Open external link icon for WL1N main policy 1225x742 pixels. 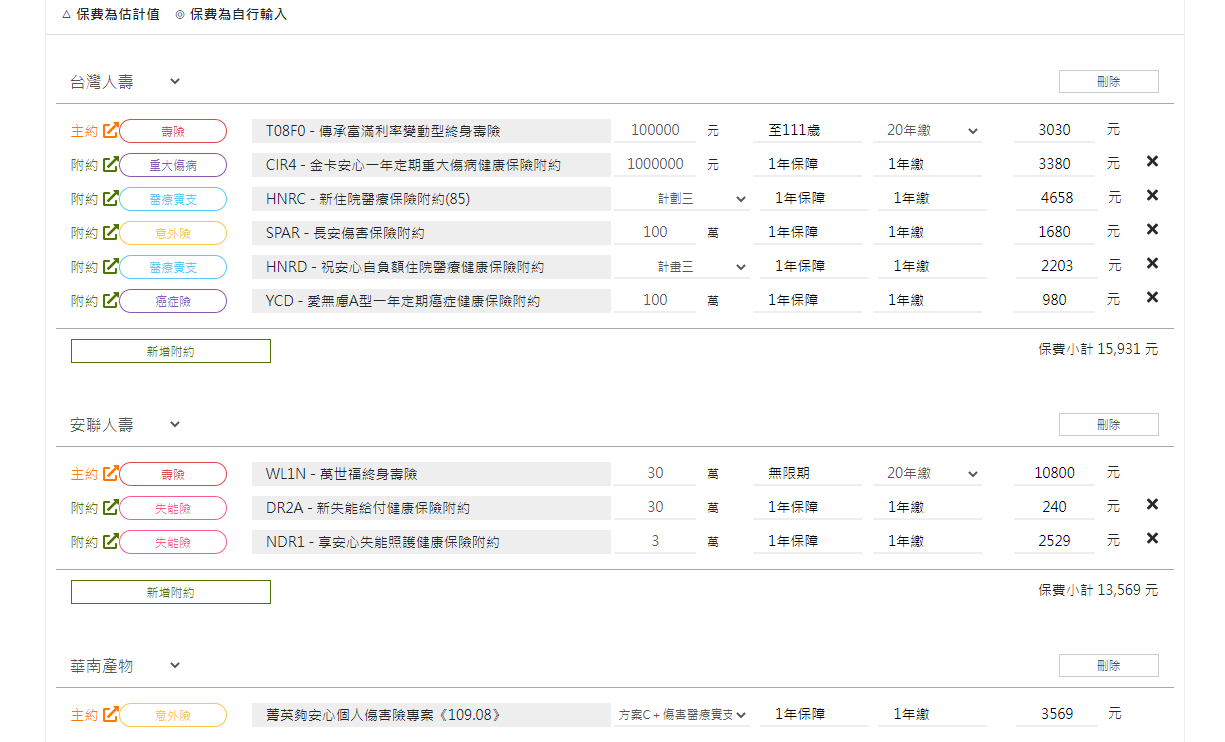[111, 473]
